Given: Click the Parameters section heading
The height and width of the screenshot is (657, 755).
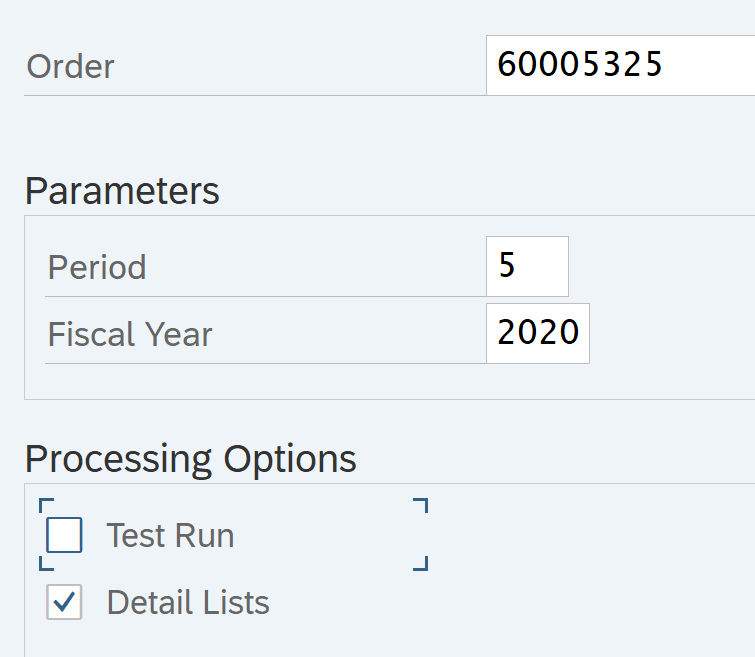Looking at the screenshot, I should [122, 190].
